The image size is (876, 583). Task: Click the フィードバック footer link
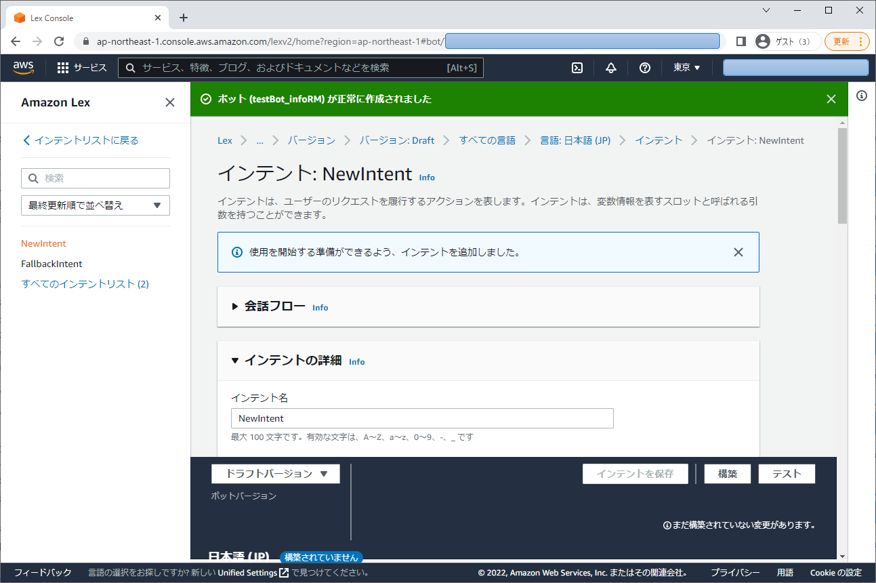coord(42,572)
